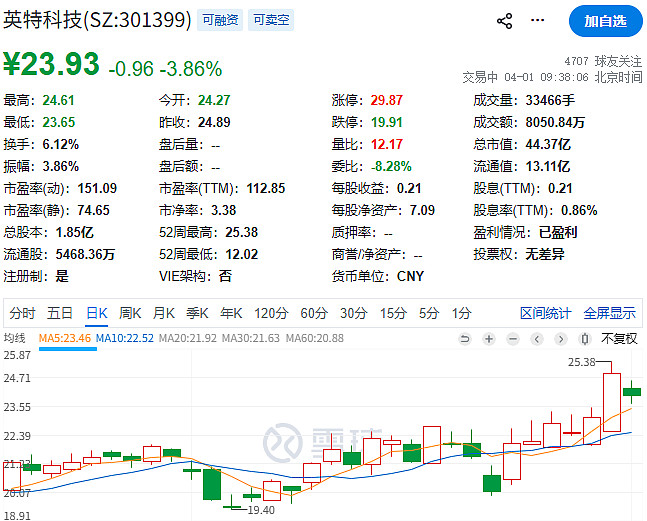Image resolution: width=647 pixels, height=521 pixels.
Task: Open 区间统计 range statistics
Action: (x=545, y=313)
